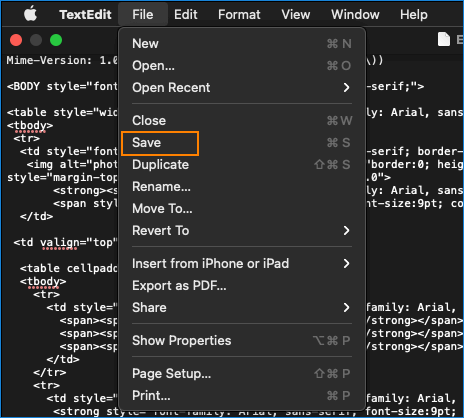
Task: Close the open File menu
Action: point(143,15)
